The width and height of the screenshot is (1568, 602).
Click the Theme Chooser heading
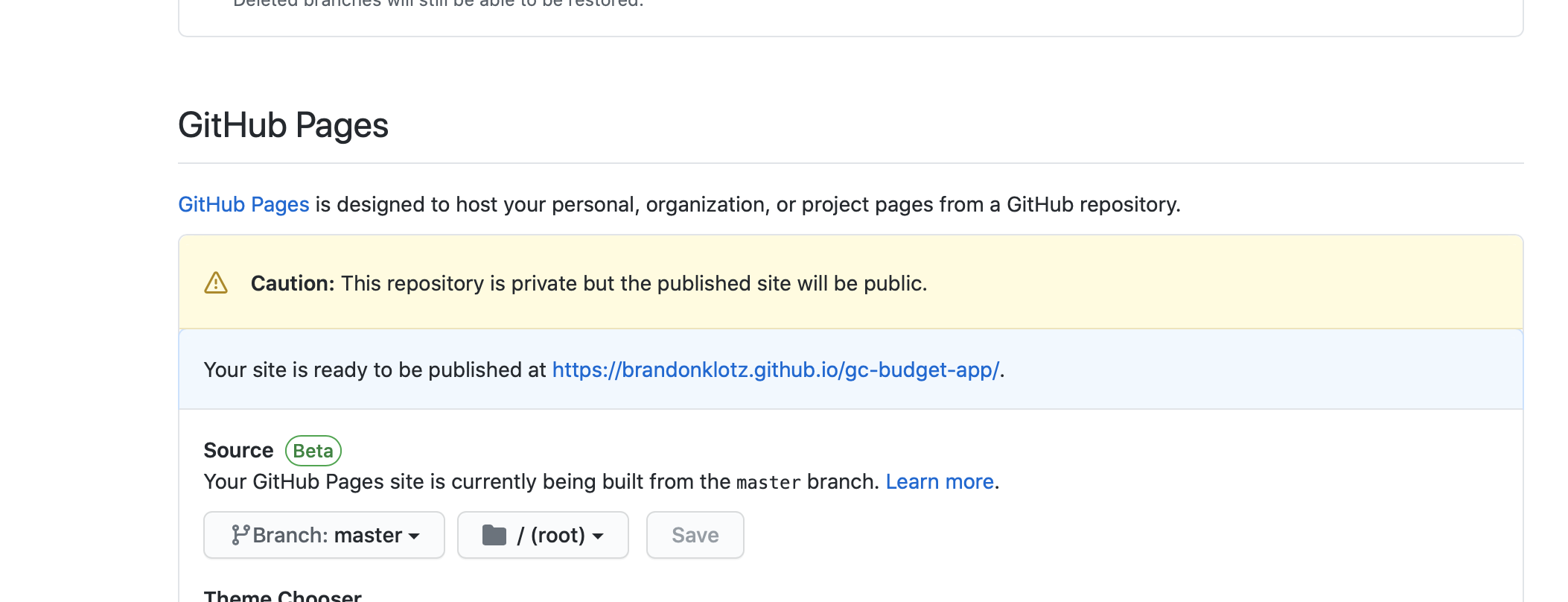[x=283, y=596]
